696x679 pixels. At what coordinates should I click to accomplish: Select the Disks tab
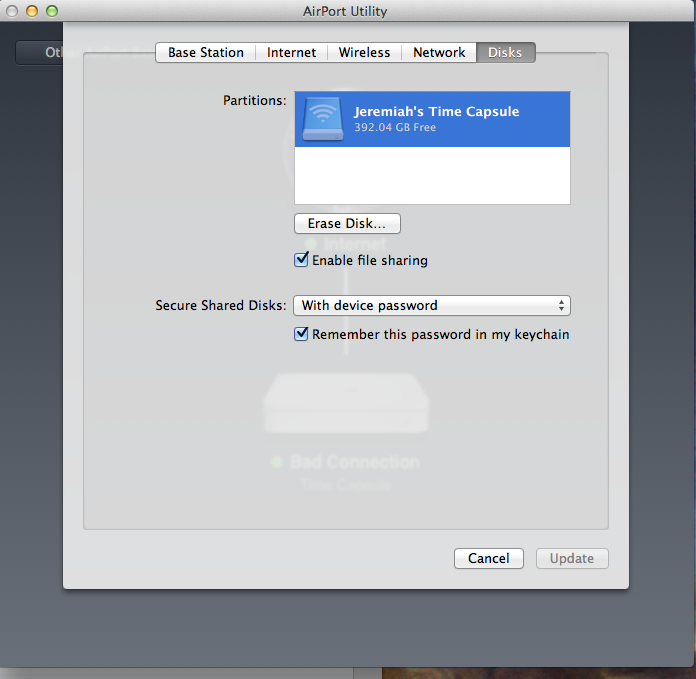click(506, 52)
